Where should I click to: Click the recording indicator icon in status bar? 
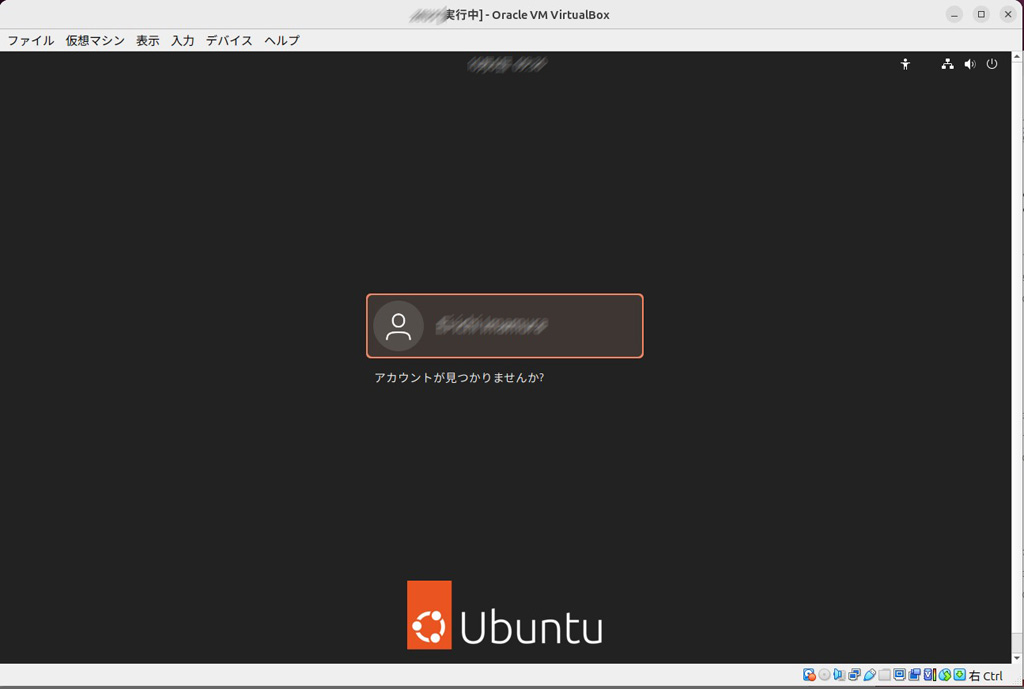pyautogui.click(x=914, y=675)
